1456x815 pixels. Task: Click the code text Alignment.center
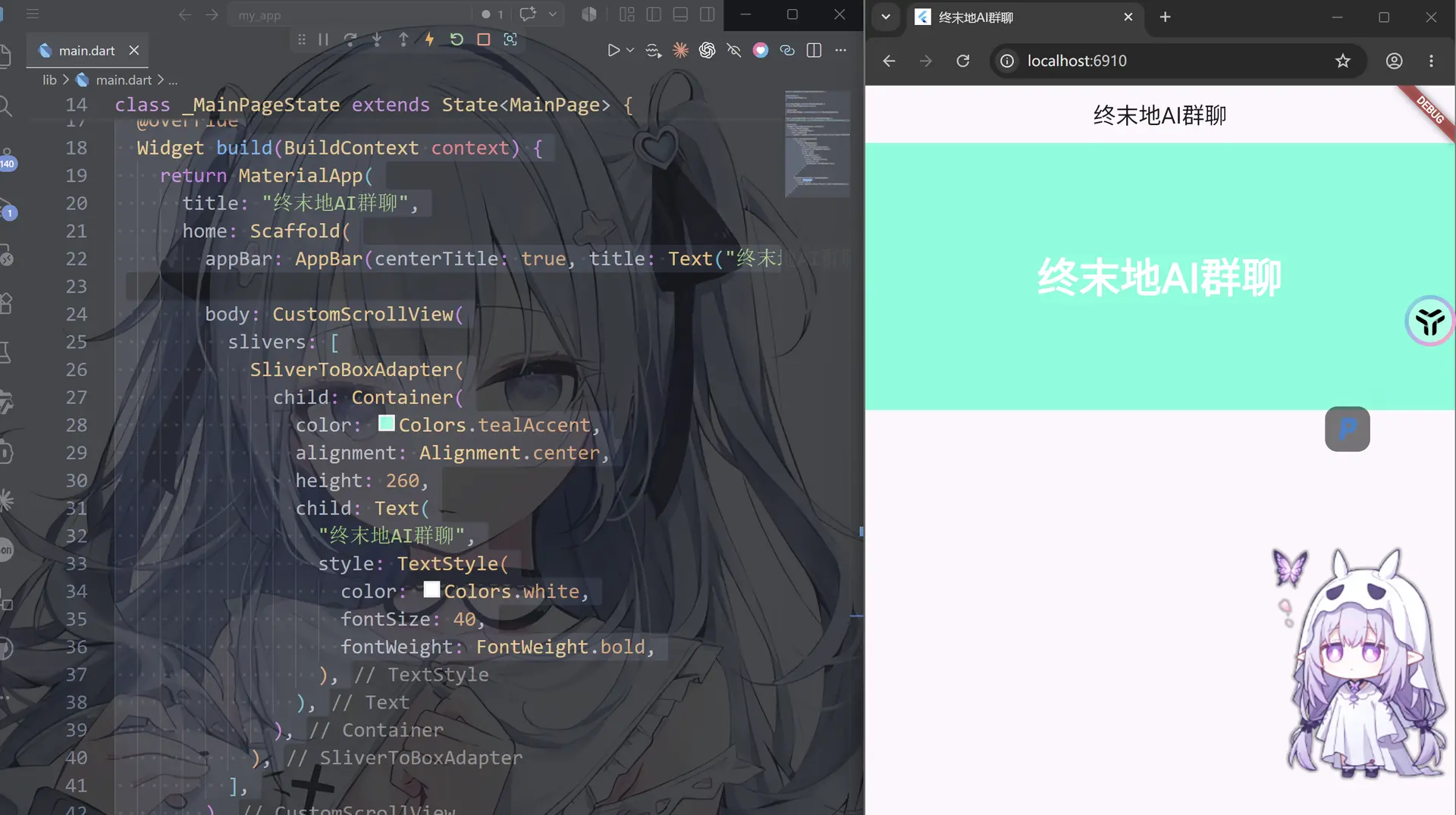coord(510,453)
